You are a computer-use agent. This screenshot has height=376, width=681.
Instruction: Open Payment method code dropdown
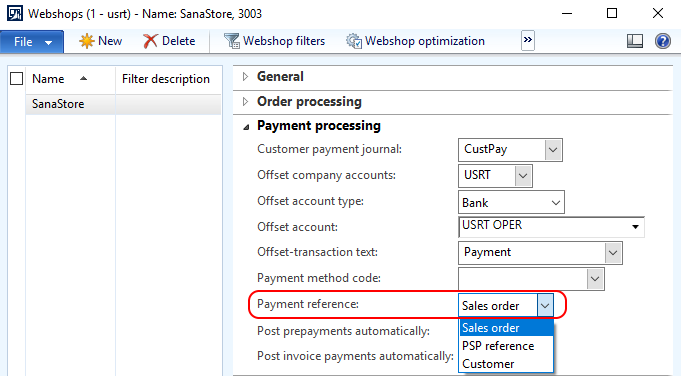click(595, 279)
